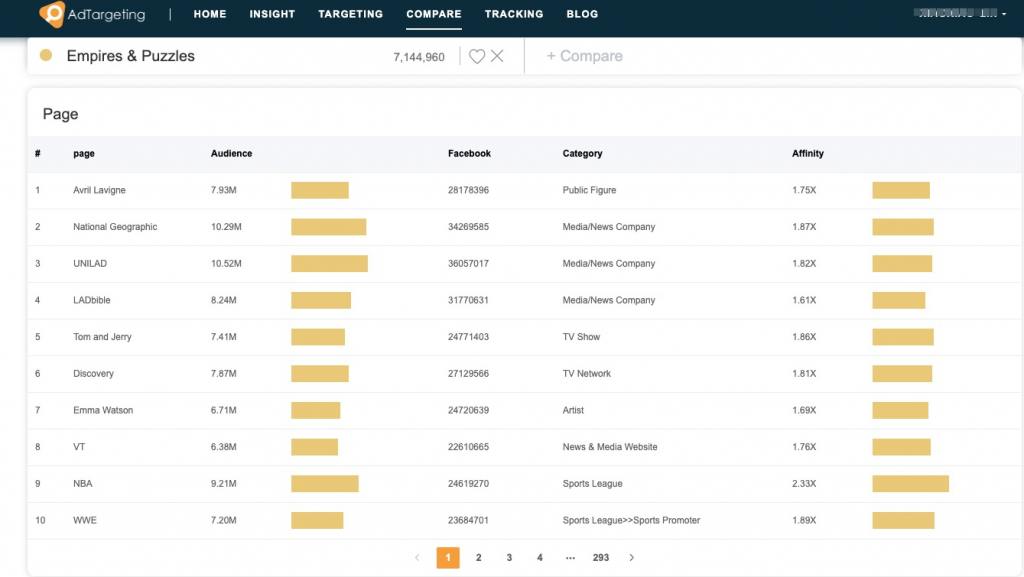Click WWE affinity bar

(x=903, y=520)
